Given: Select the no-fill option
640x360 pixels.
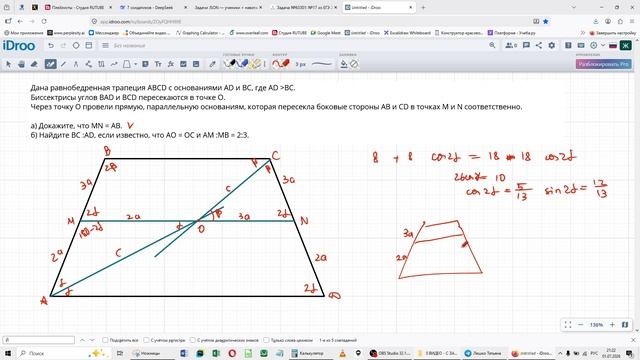Looking at the screenshot, I should pos(354,64).
